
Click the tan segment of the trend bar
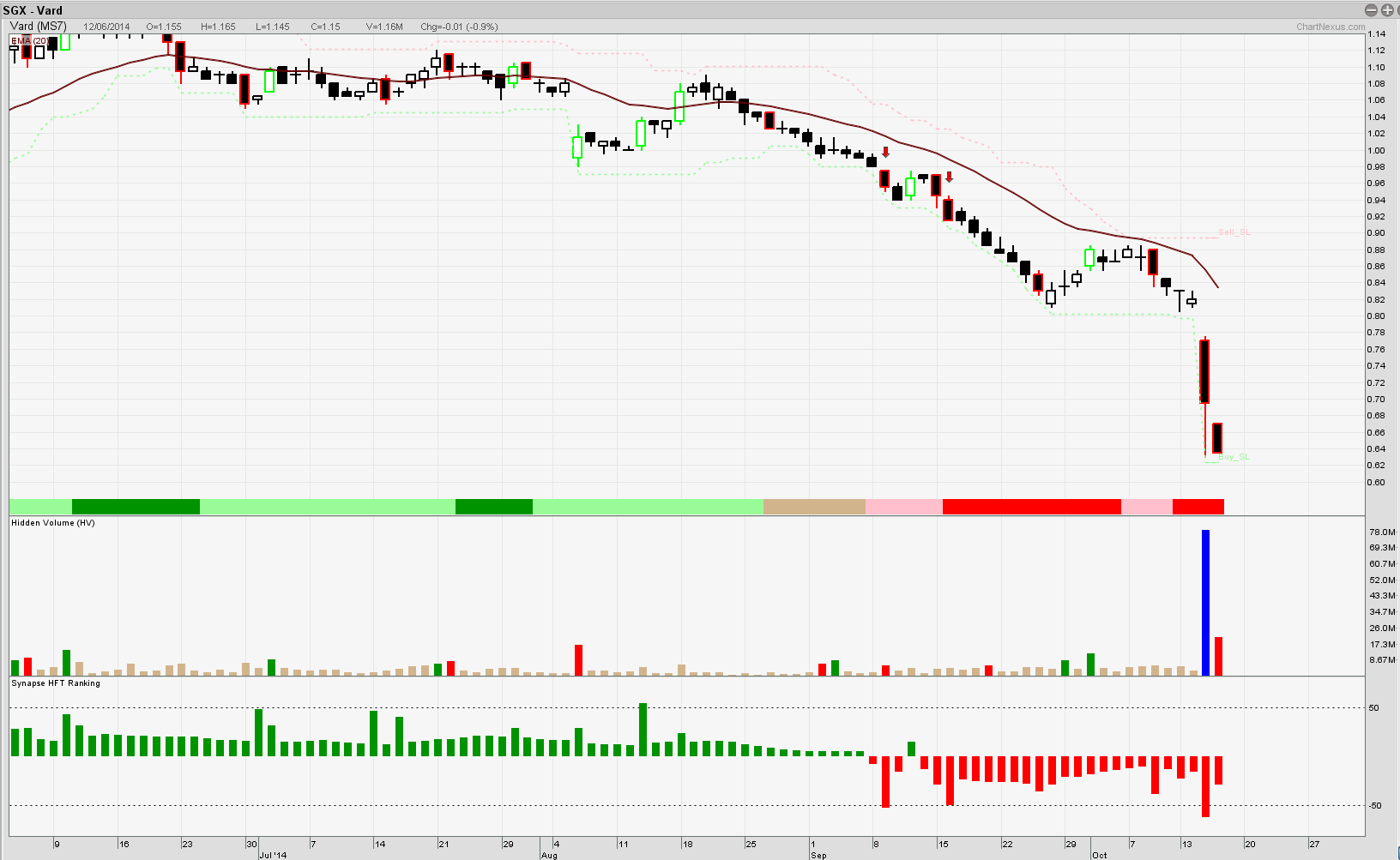click(x=814, y=507)
